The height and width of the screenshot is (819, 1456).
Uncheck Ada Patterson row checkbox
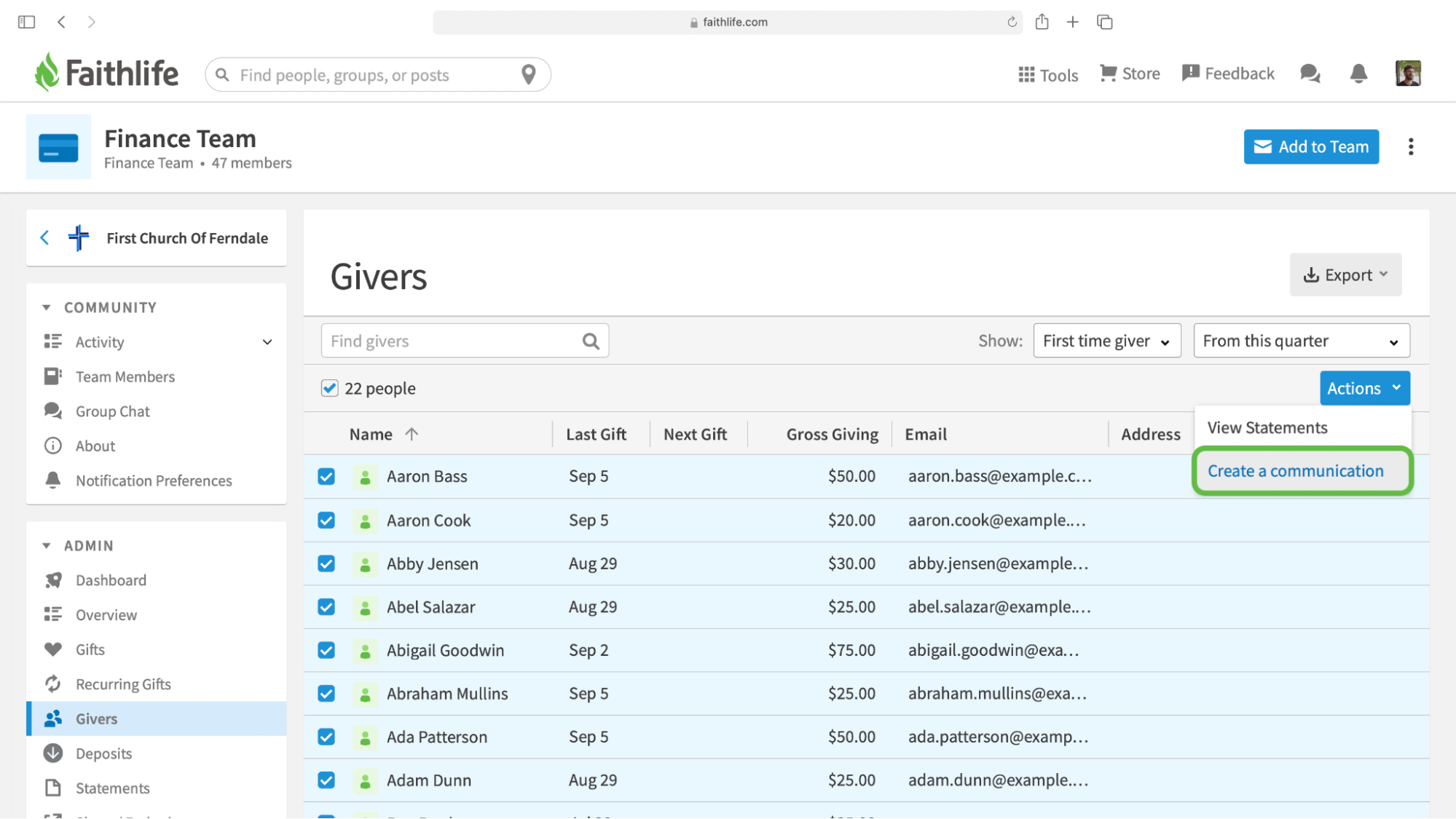click(326, 737)
